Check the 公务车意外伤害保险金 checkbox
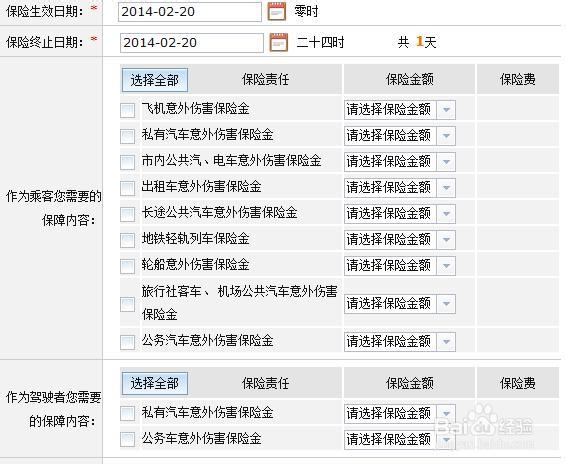The image size is (566, 464). click(x=127, y=439)
